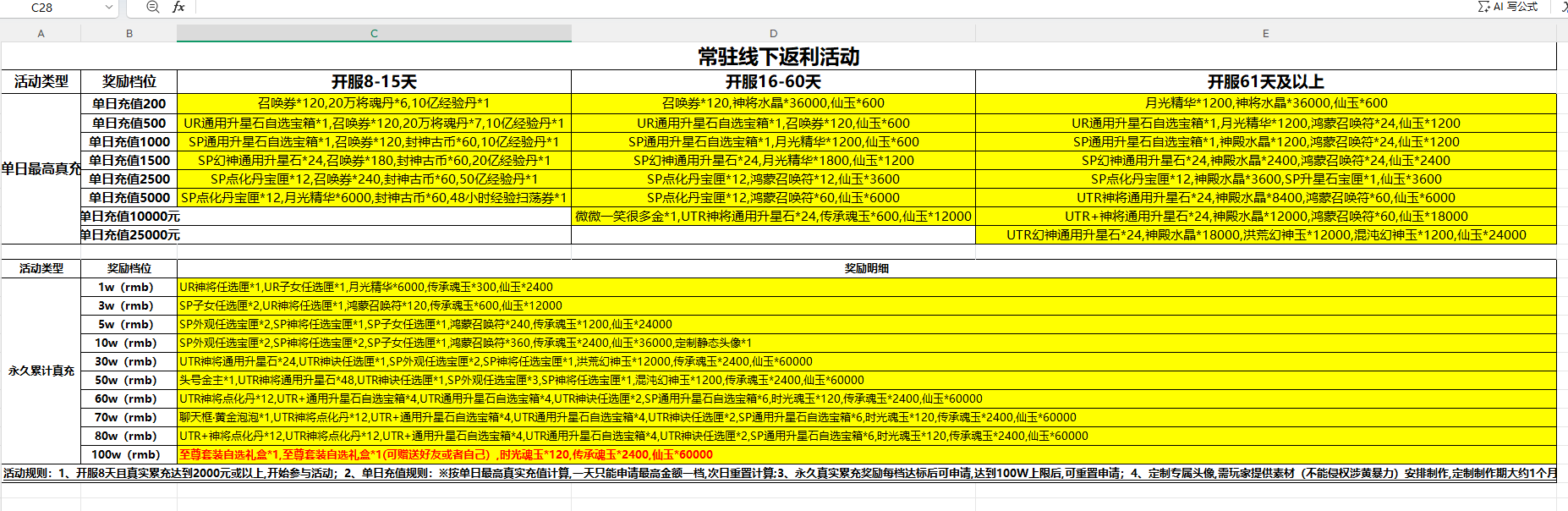Select column D header
Screen dimensions: 1568x511
pyautogui.click(x=773, y=33)
